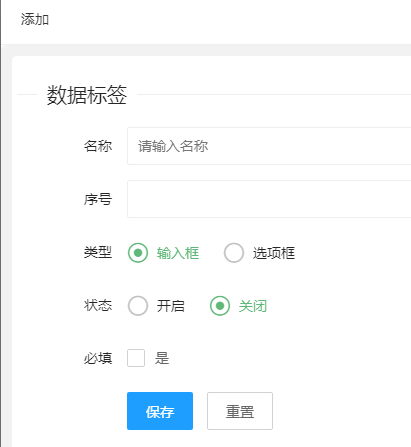
Task: Click the 序号 field label
Action: point(98,199)
